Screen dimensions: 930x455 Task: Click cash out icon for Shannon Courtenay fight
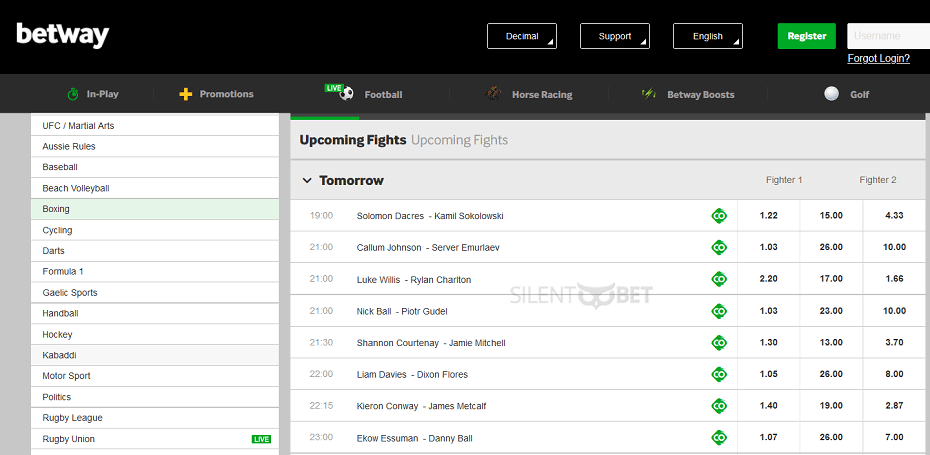click(x=719, y=342)
